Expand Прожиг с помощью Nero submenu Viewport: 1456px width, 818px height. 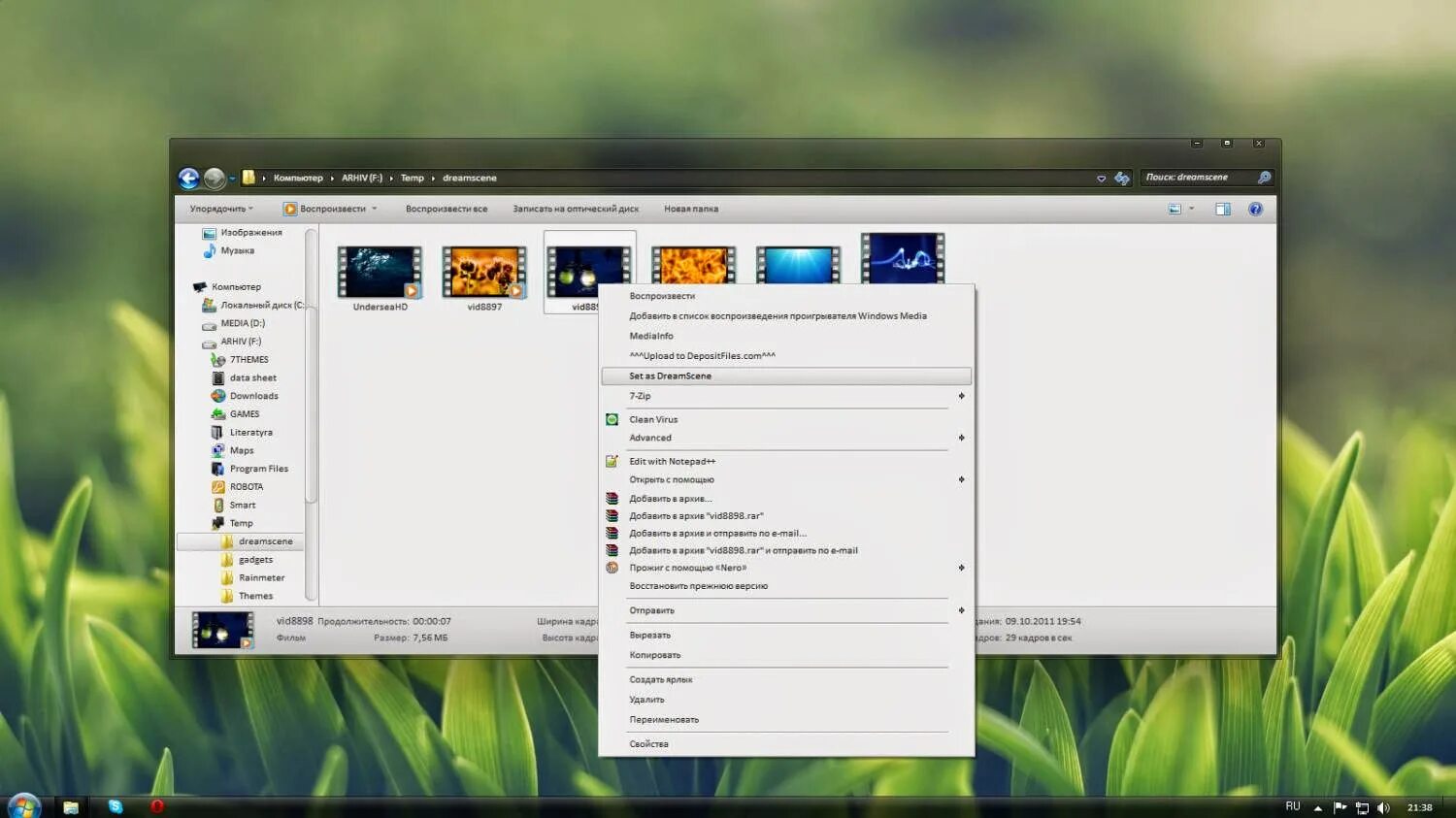pos(962,568)
